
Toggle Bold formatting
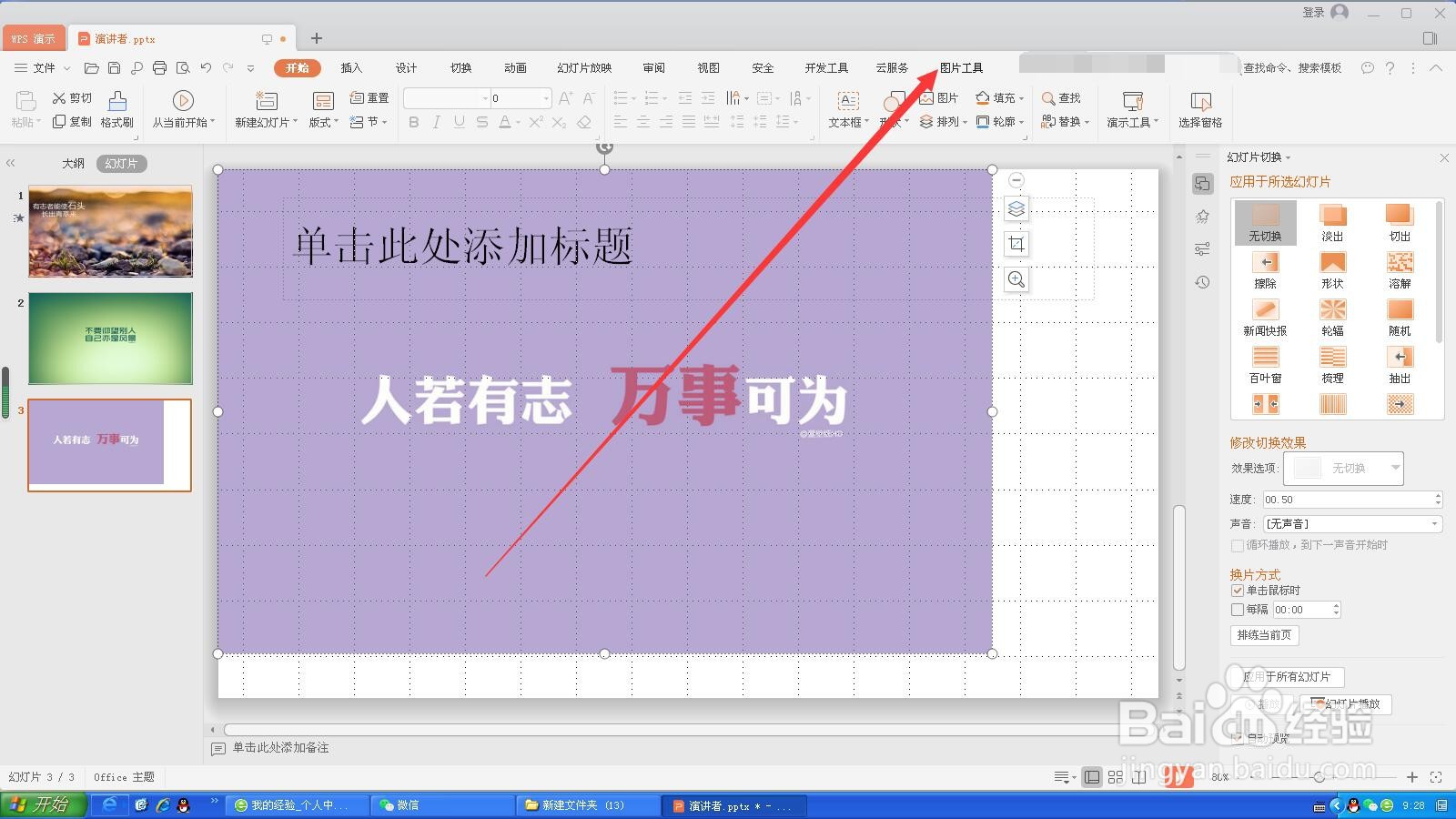pyautogui.click(x=414, y=122)
